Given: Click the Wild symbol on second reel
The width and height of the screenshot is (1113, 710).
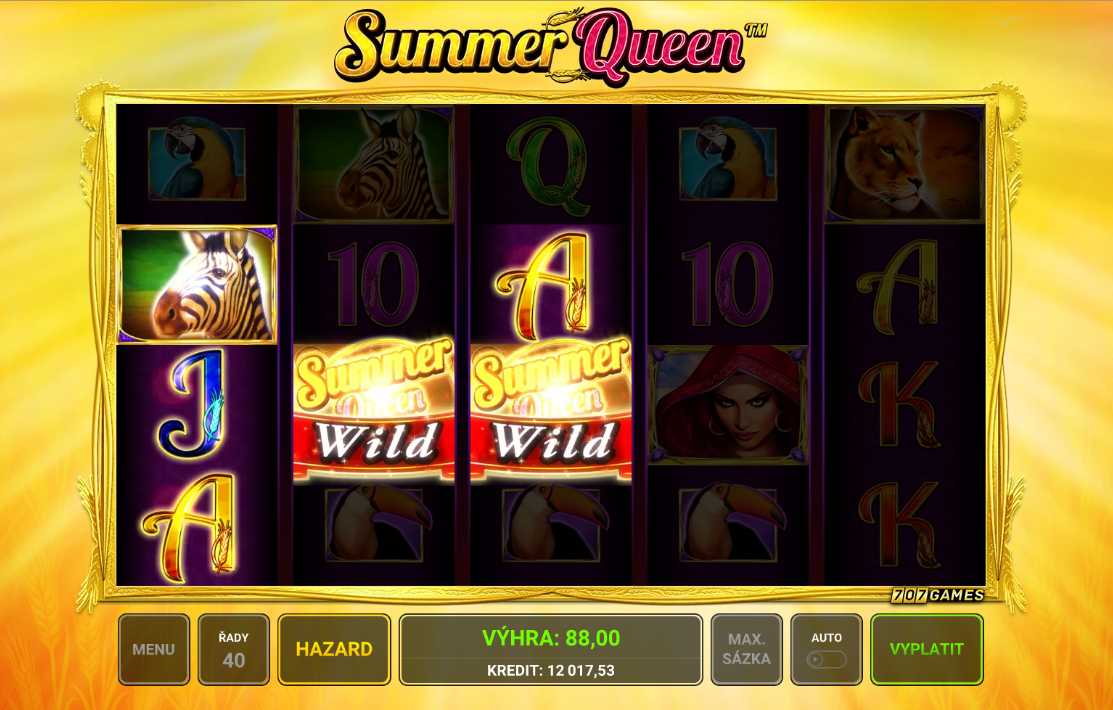Looking at the screenshot, I should 374,410.
